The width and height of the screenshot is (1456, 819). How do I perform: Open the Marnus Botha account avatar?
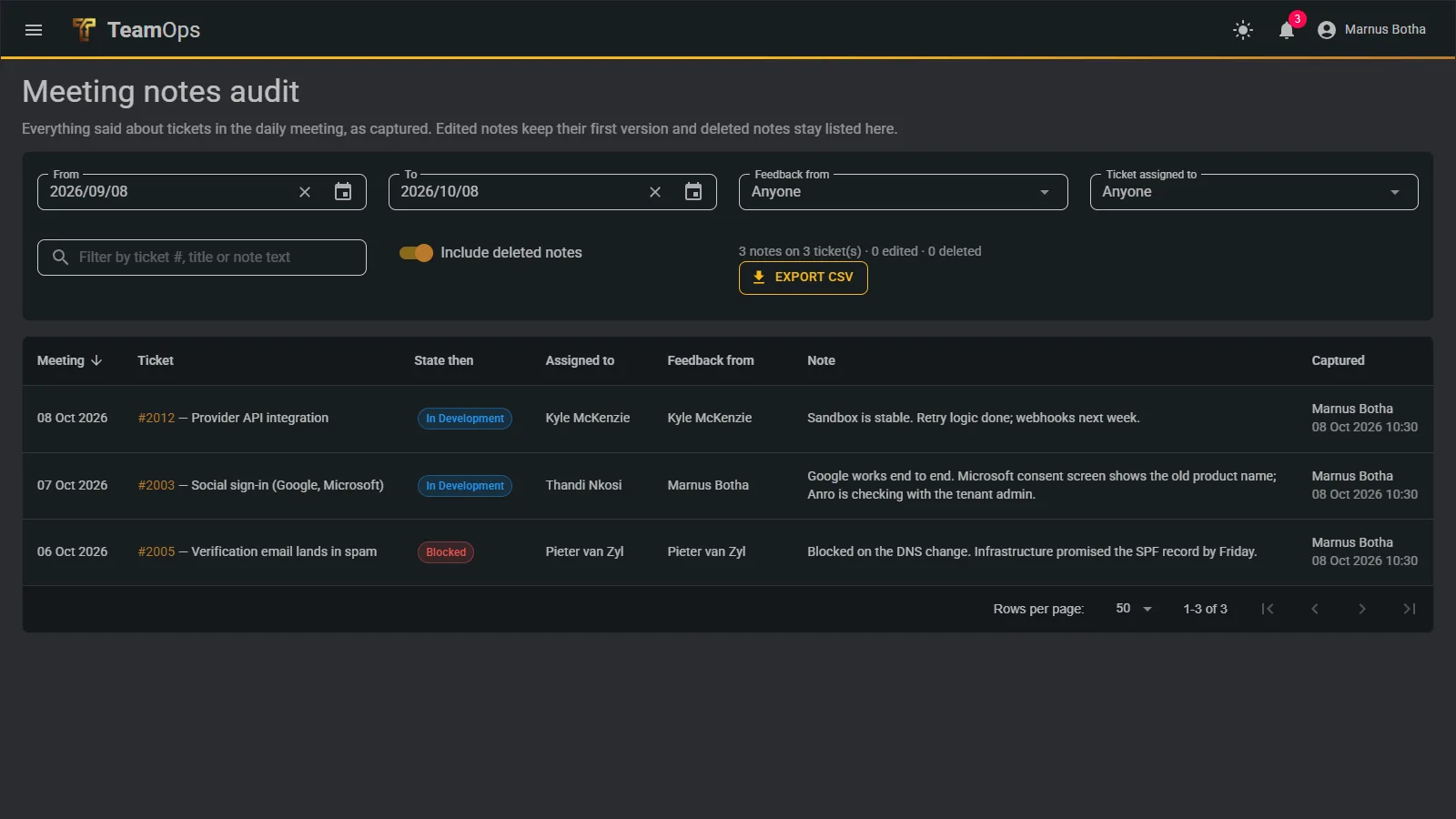(1327, 30)
